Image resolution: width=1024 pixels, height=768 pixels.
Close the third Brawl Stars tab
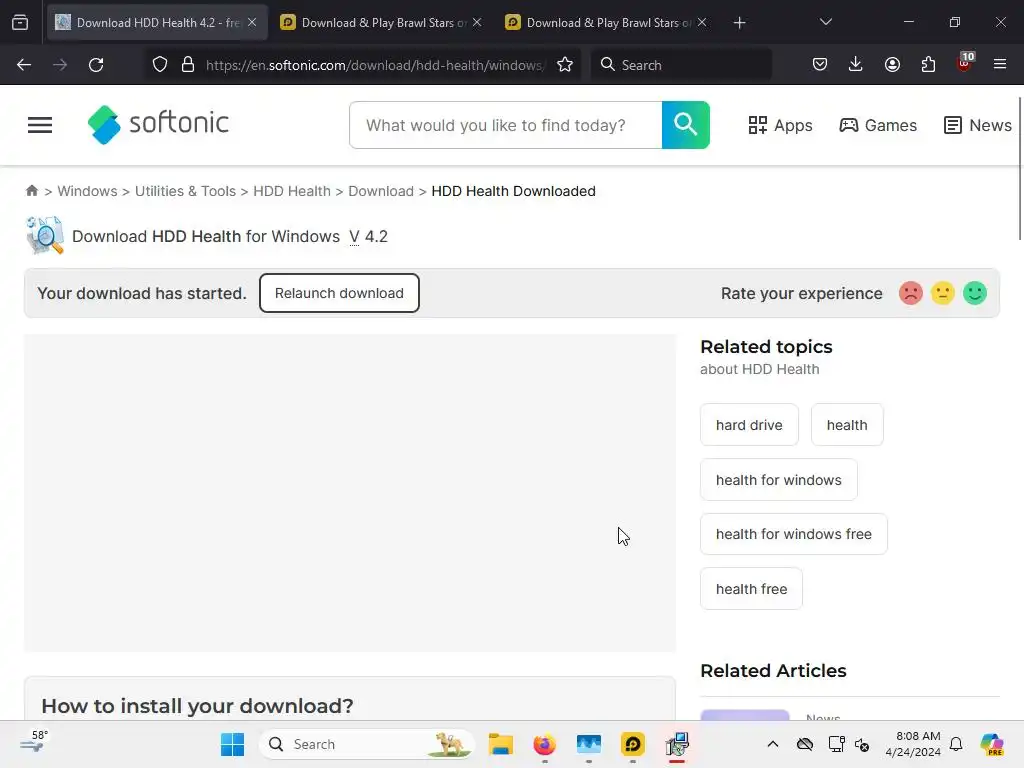702,22
